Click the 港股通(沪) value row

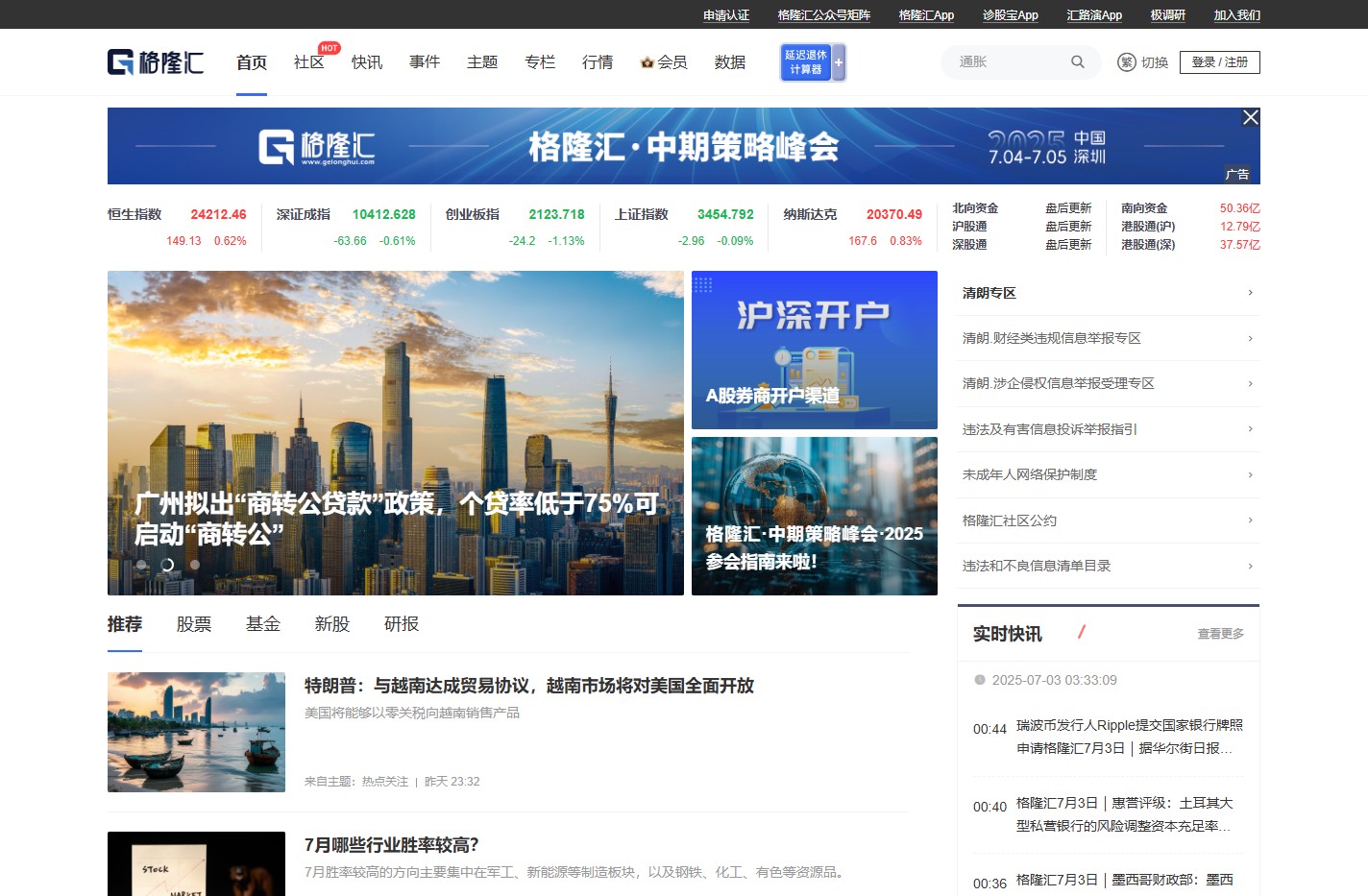[1190, 227]
